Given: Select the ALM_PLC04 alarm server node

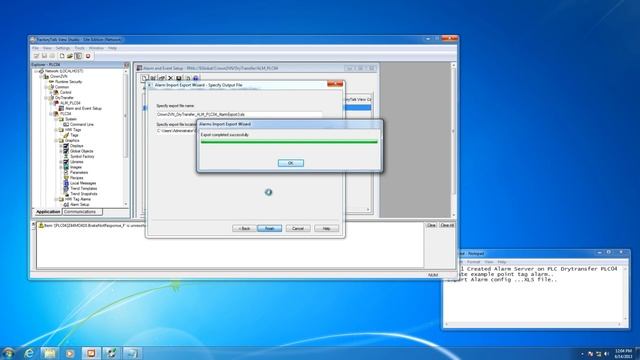Looking at the screenshot, I should 70,103.
